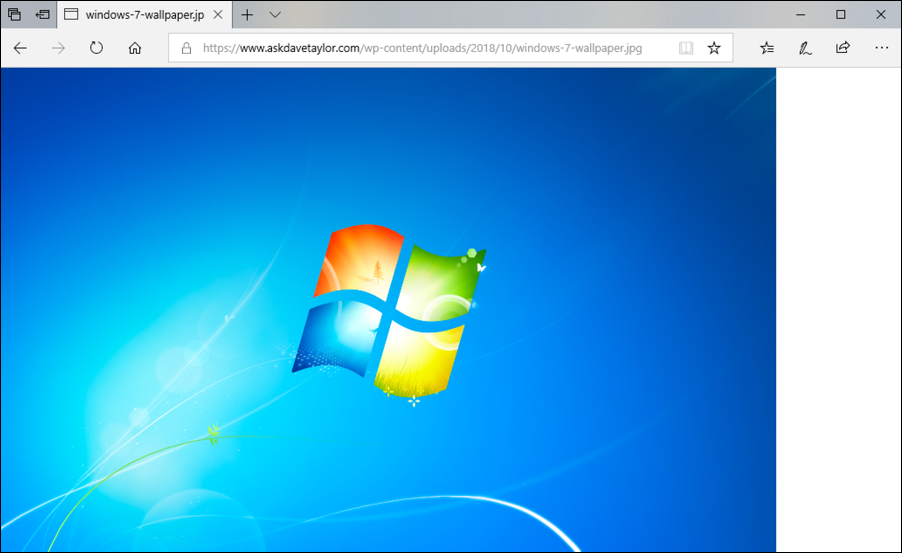This screenshot has height=553, width=902.
Task: Go back to the previous page
Action: 20,47
